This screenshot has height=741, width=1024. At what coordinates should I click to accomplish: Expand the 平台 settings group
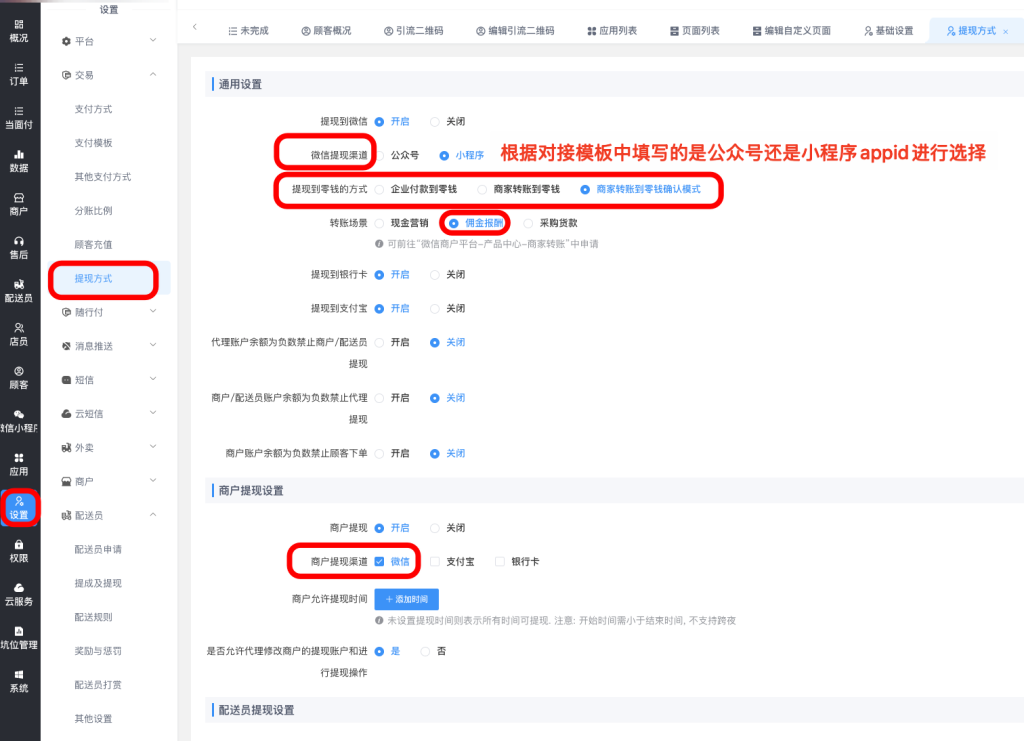click(108, 41)
